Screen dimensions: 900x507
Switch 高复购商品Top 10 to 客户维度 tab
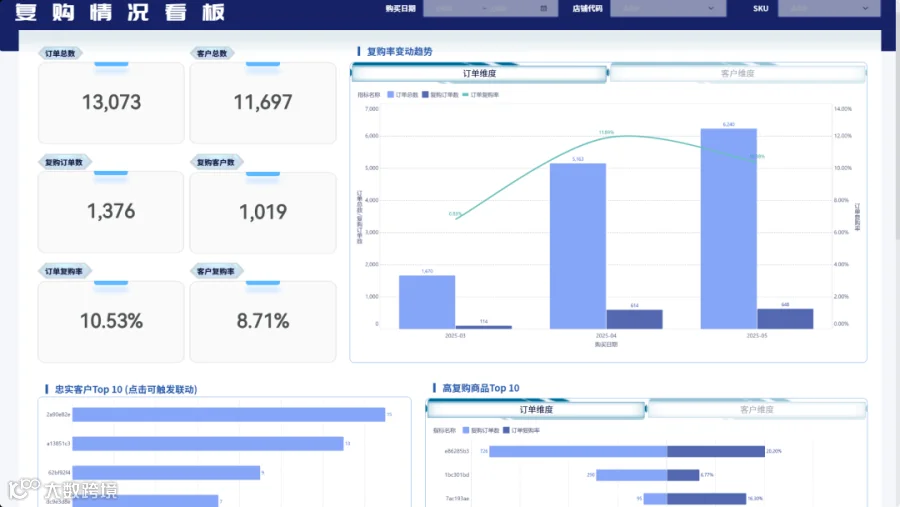point(757,409)
